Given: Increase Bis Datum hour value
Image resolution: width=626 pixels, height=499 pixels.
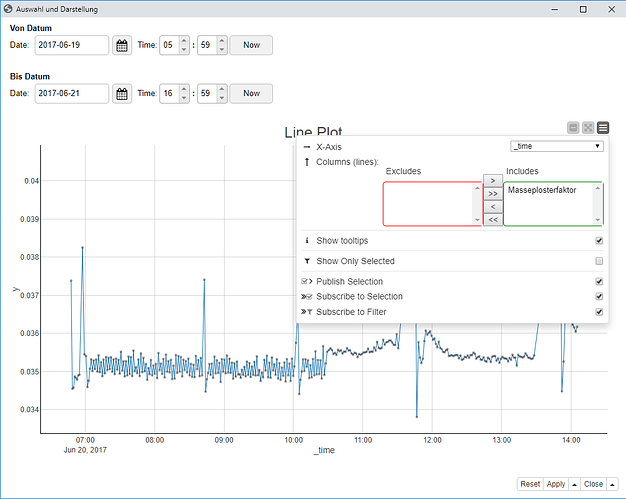Looking at the screenshot, I should [x=184, y=89].
